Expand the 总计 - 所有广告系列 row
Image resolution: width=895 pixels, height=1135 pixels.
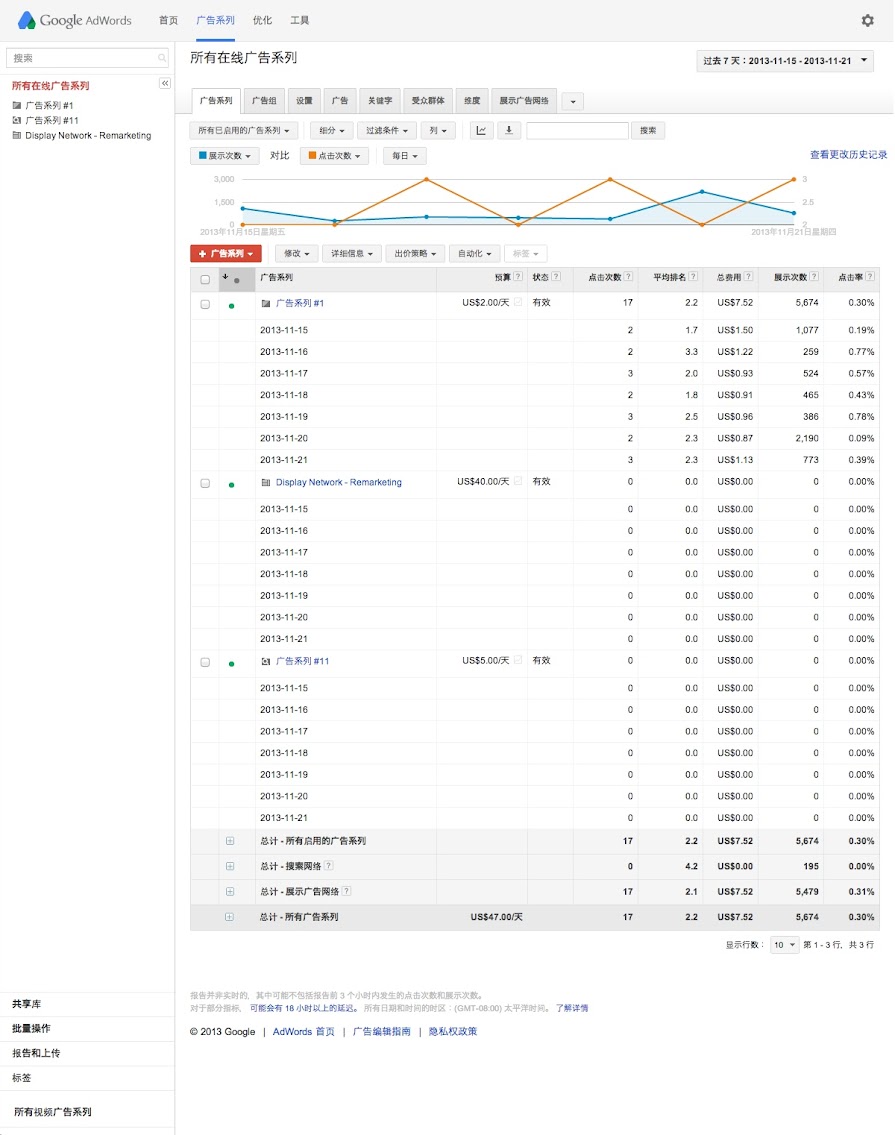pos(230,917)
